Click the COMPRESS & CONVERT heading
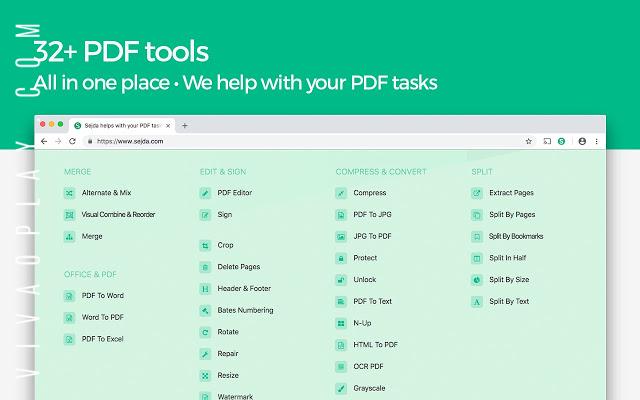Image resolution: width=640 pixels, height=400 pixels. tap(381, 172)
